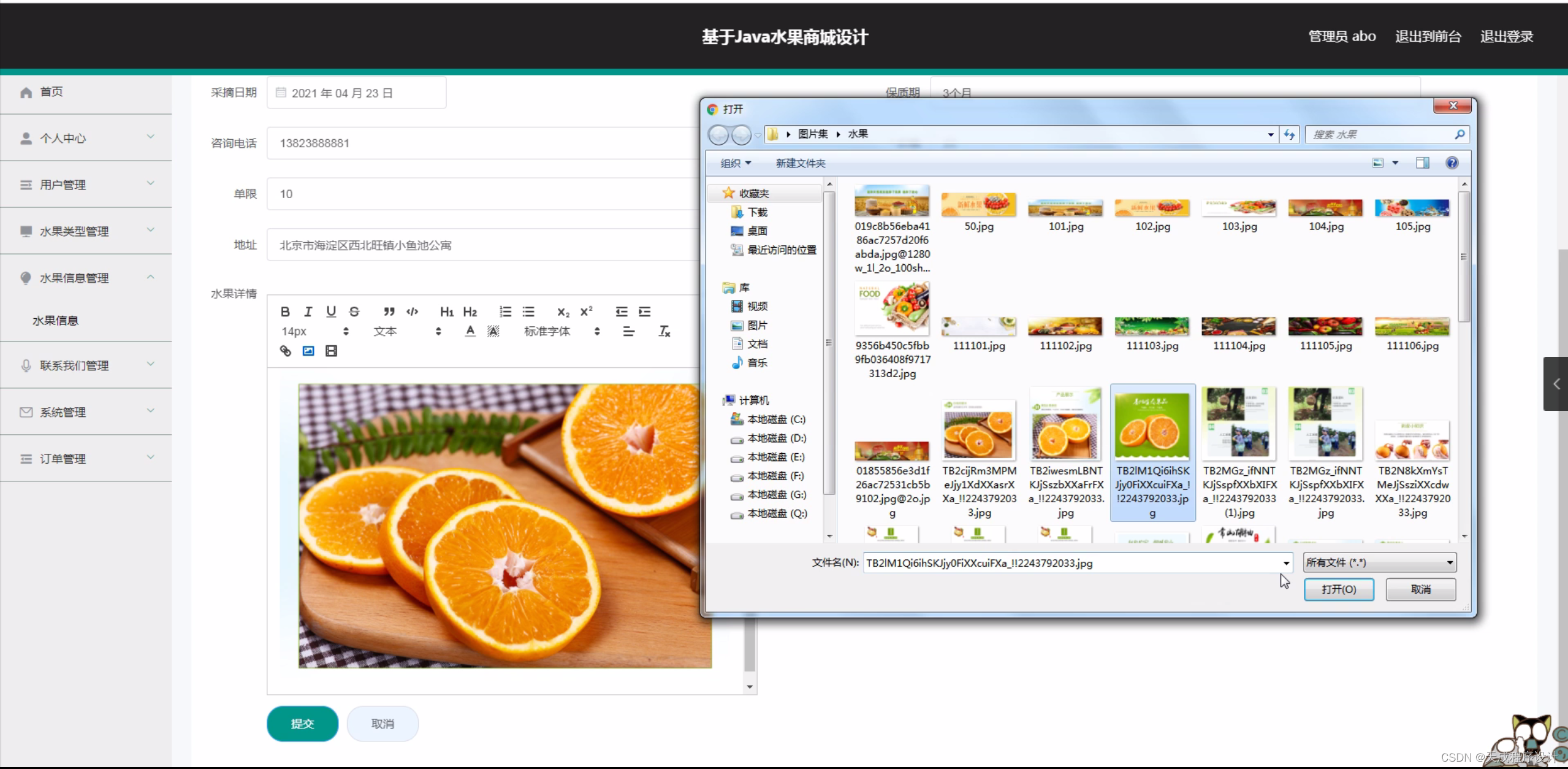Click the clear formatting icon
This screenshot has height=769, width=1568.
(x=664, y=331)
